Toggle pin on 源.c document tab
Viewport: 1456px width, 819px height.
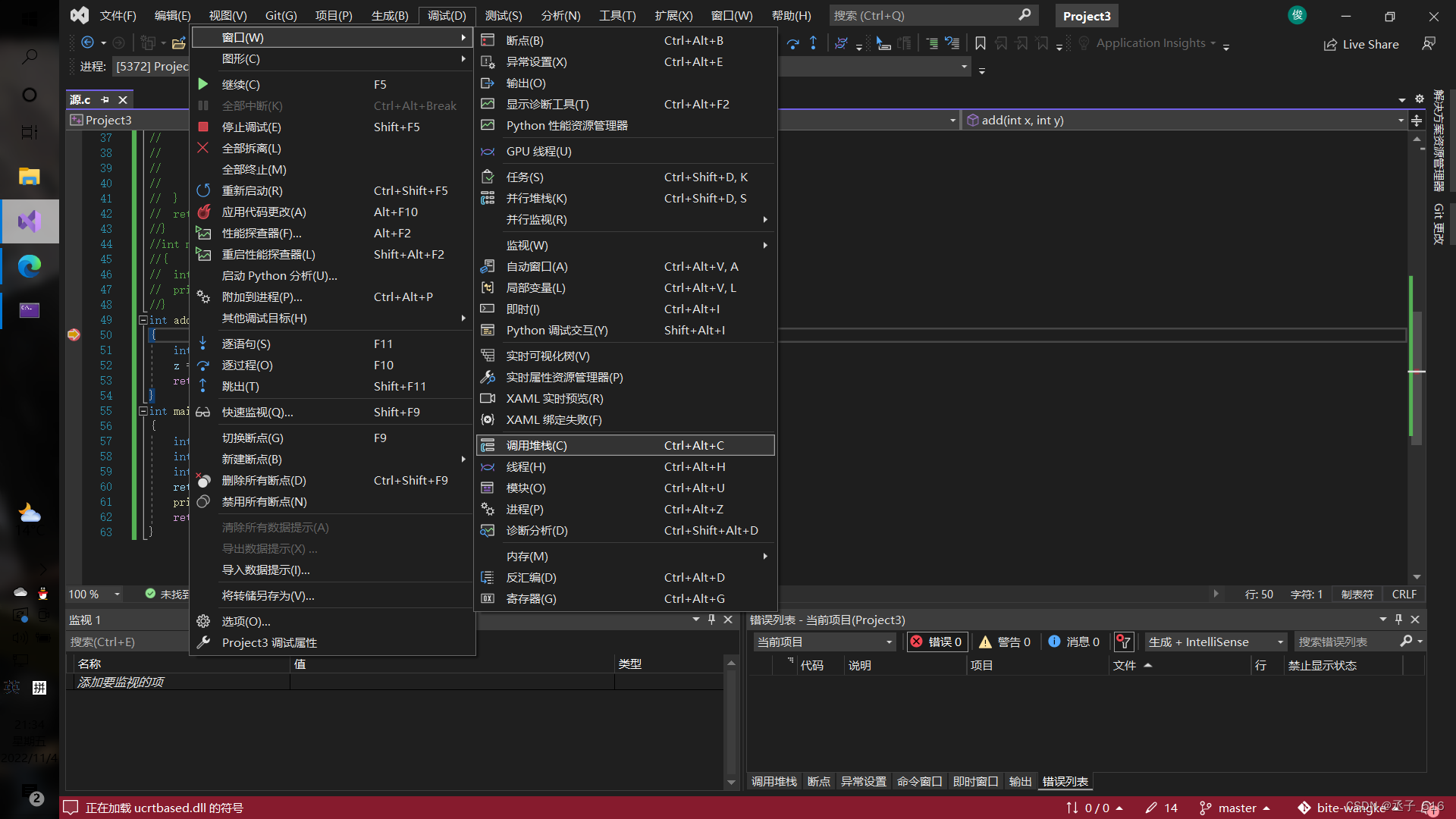click(105, 99)
